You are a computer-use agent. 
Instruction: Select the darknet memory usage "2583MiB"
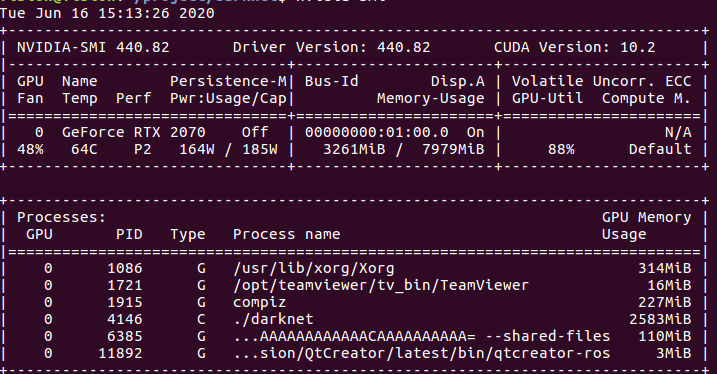(x=660, y=319)
